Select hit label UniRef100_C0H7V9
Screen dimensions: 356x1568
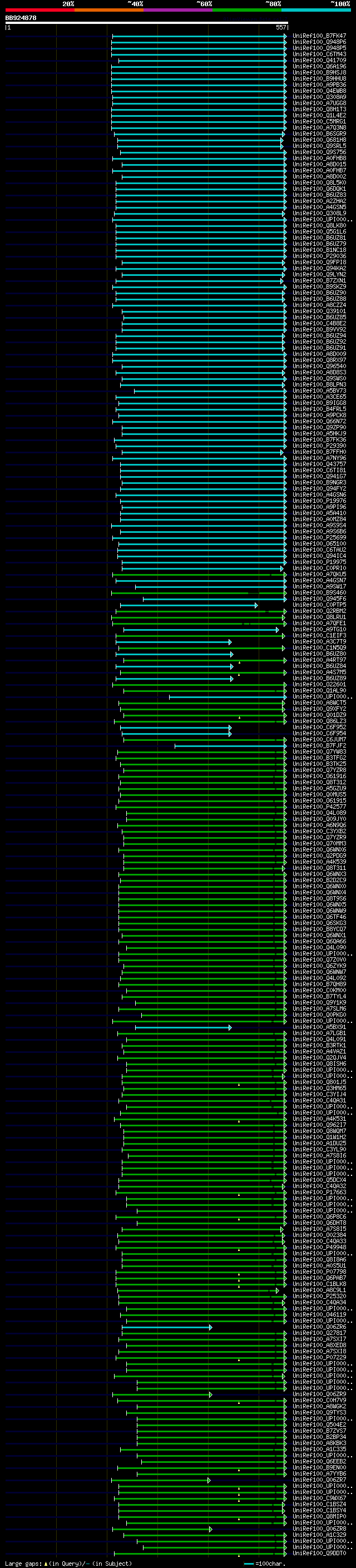319,1401
